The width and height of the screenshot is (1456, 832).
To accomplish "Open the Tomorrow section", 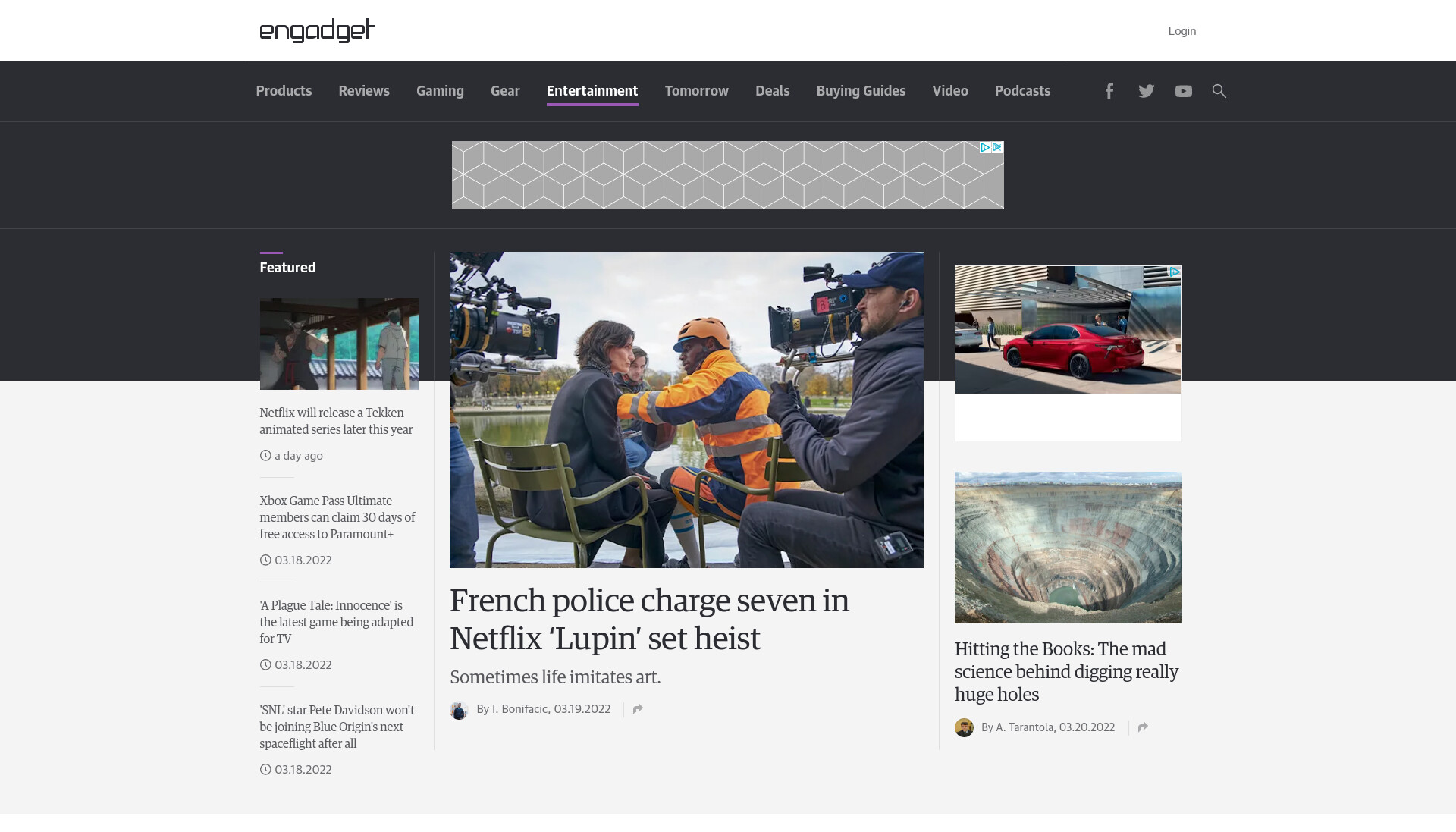I will coord(697,91).
